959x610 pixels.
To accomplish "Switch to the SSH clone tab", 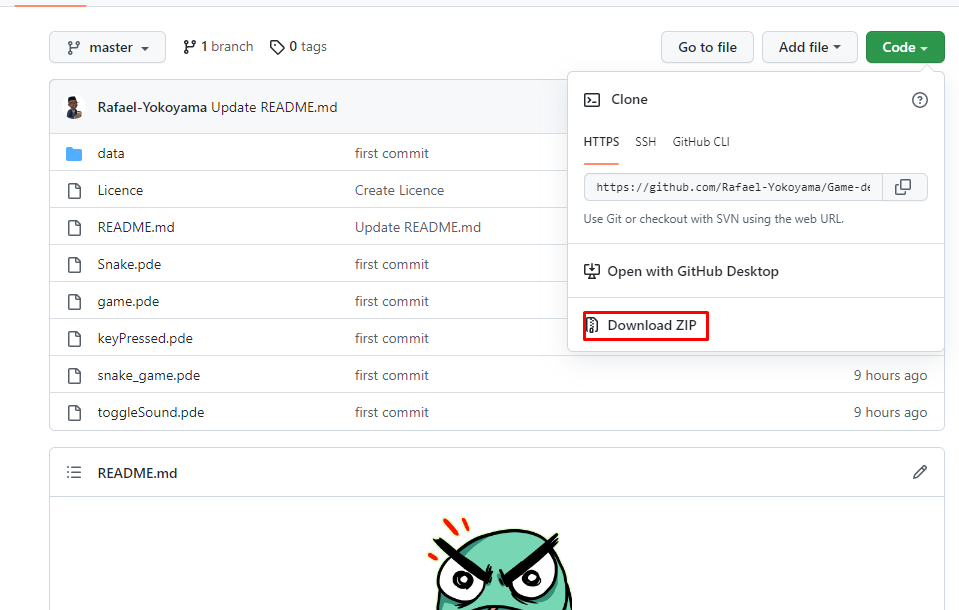I will coord(645,142).
